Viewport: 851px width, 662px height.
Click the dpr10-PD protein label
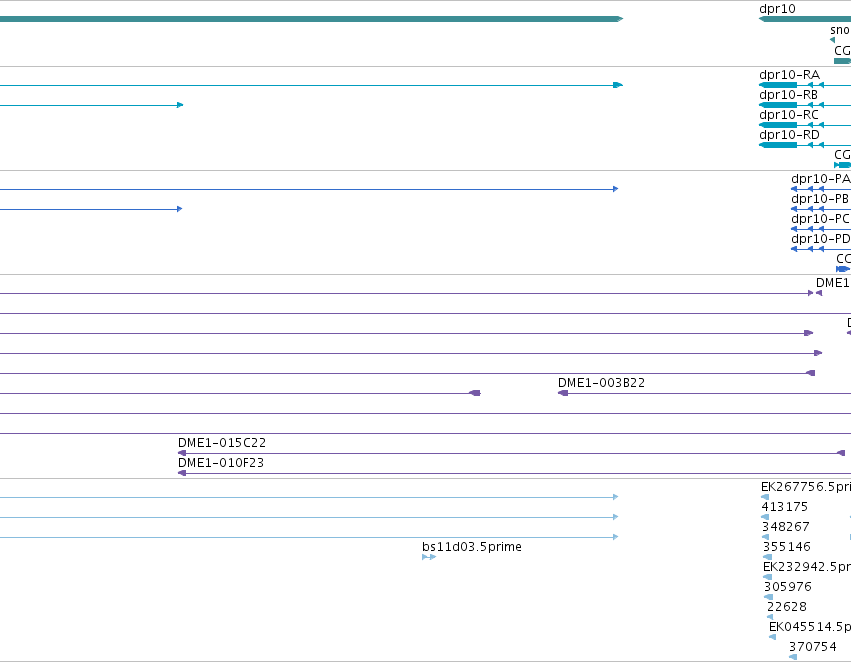(821, 239)
